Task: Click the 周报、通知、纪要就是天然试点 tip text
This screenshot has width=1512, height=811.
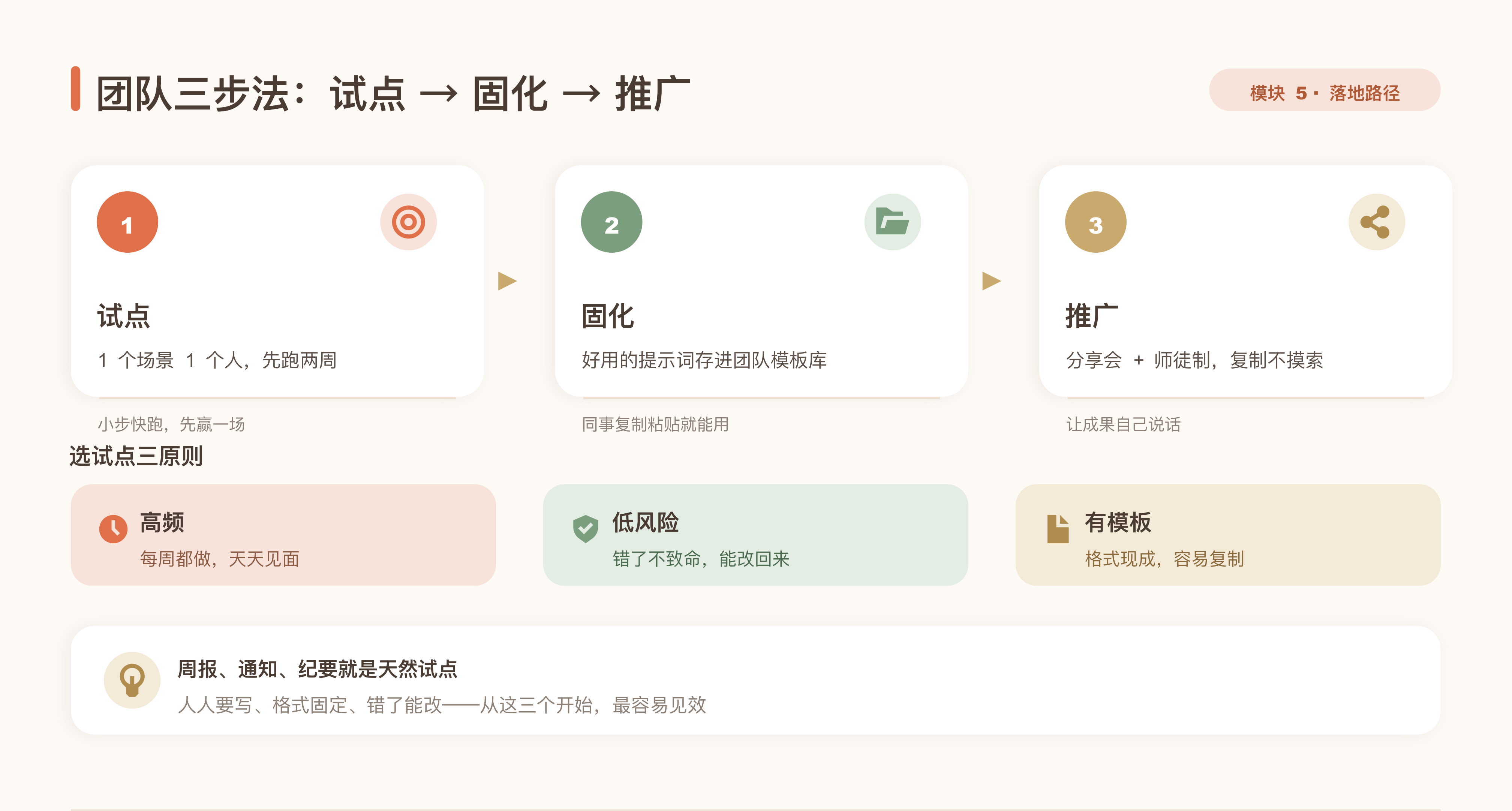Action: coord(318,669)
